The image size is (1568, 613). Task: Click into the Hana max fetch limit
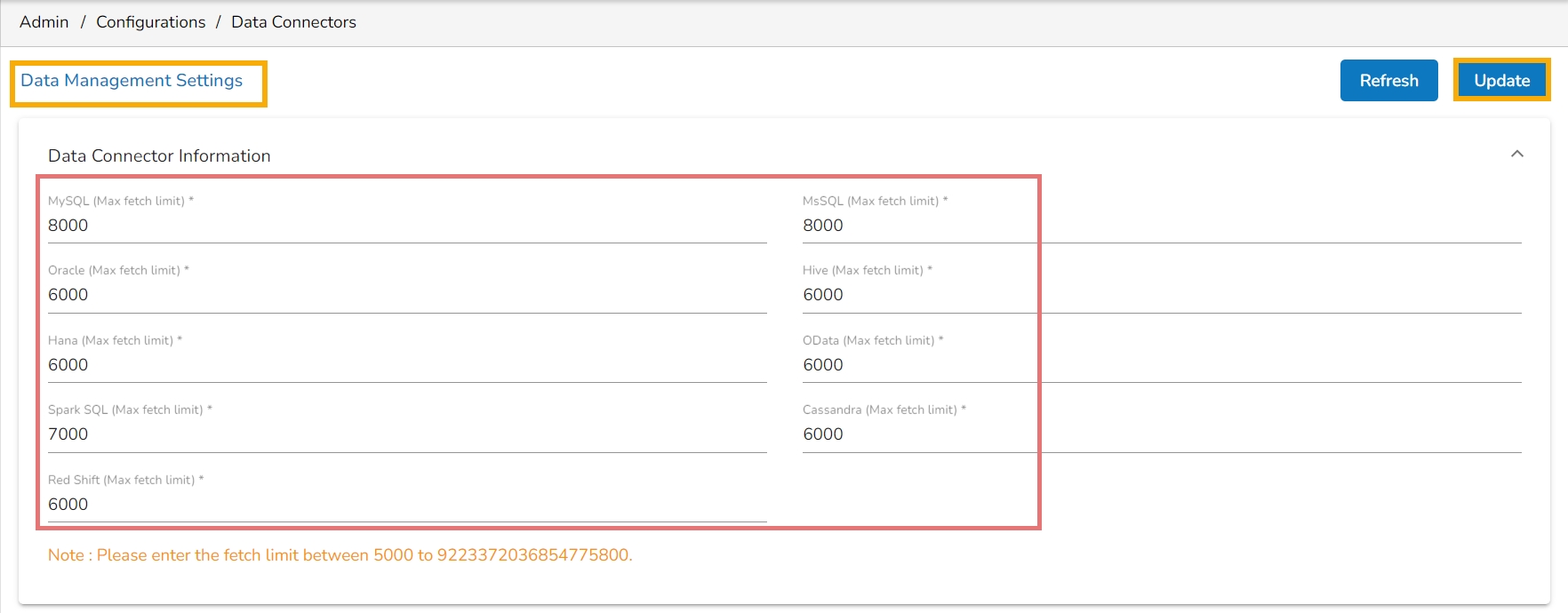(x=406, y=365)
